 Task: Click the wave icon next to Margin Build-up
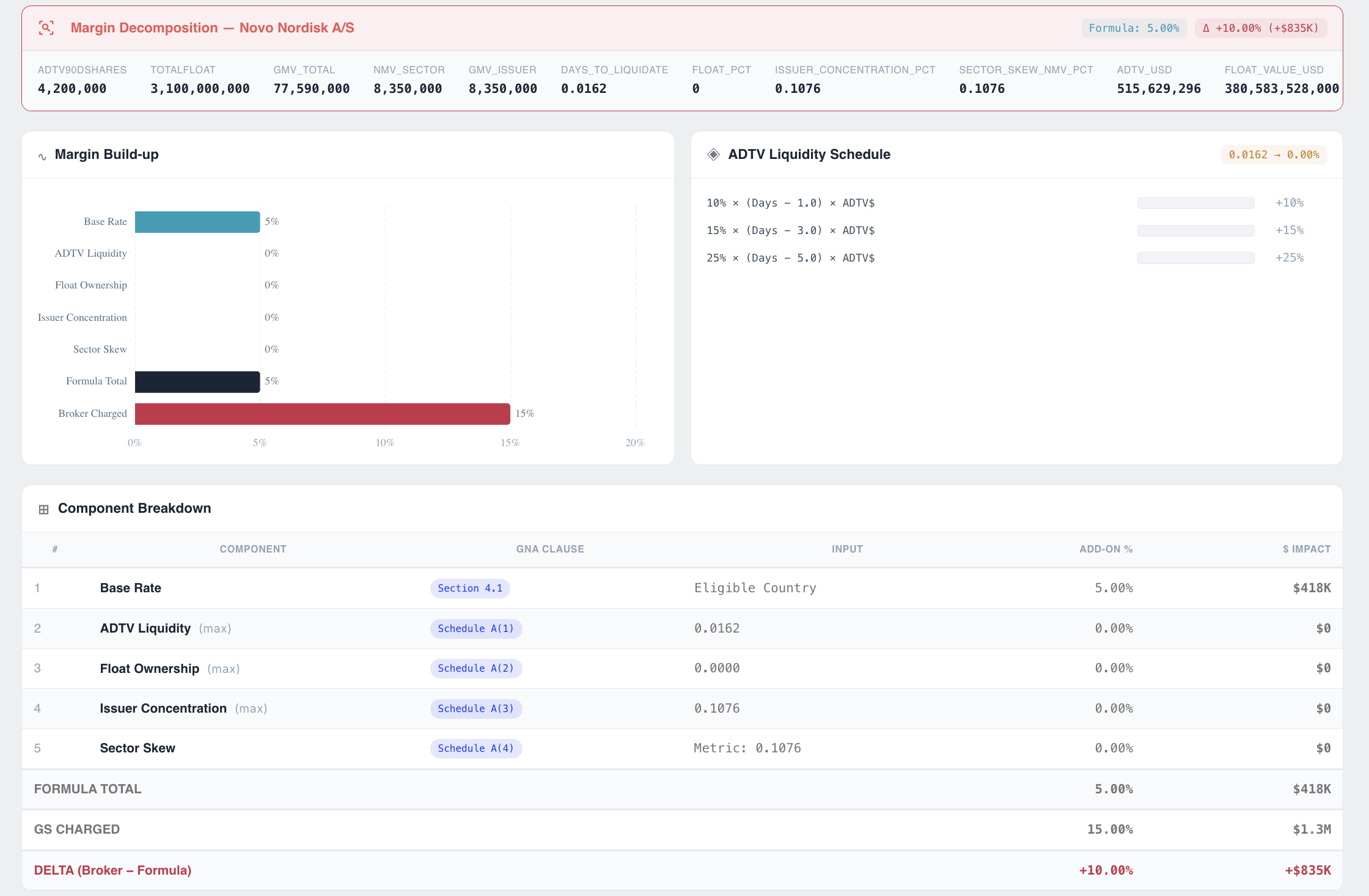[x=42, y=156]
